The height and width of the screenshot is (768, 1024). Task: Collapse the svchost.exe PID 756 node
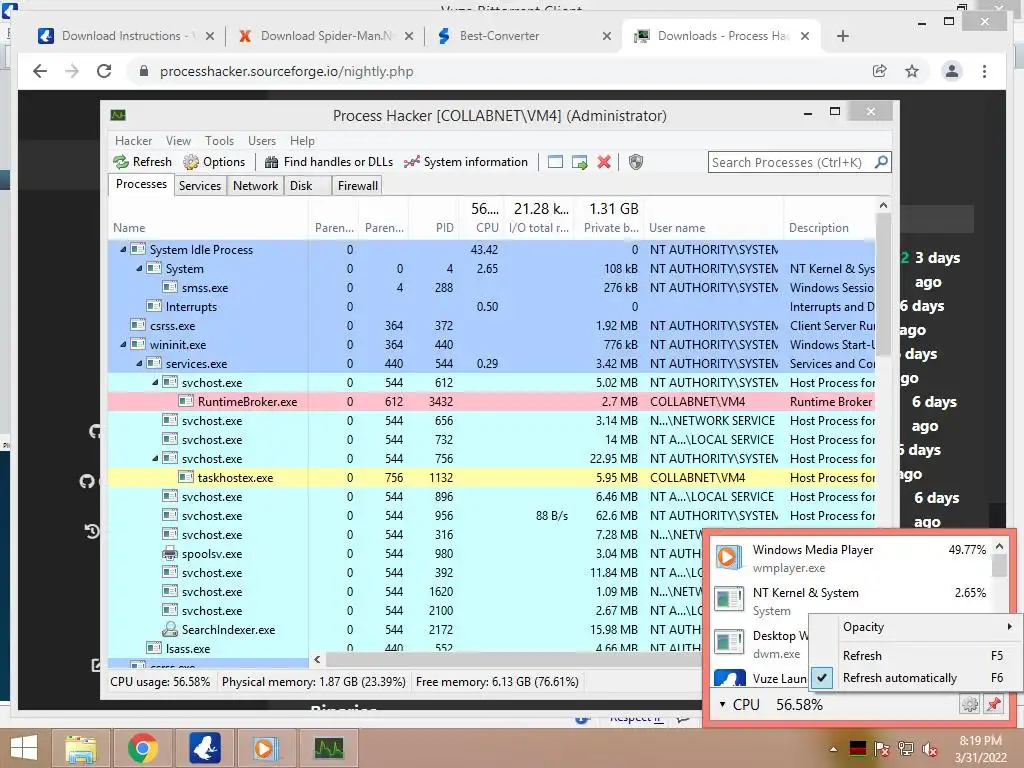tap(155, 458)
